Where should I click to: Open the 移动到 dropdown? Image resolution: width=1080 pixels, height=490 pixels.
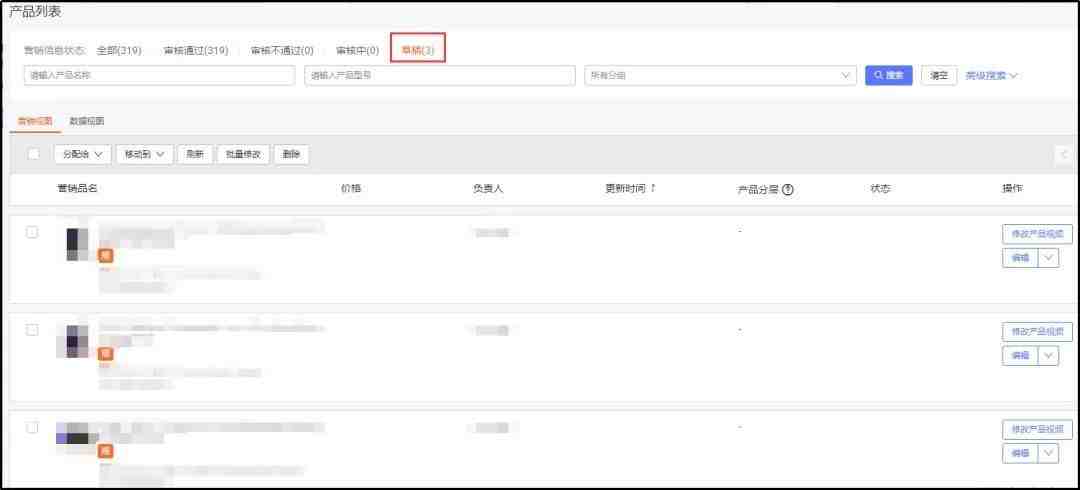(x=145, y=154)
